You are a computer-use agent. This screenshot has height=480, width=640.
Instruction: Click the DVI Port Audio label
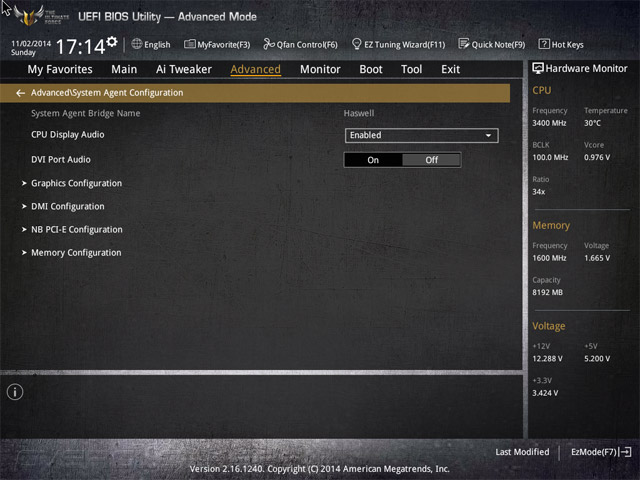click(61, 160)
